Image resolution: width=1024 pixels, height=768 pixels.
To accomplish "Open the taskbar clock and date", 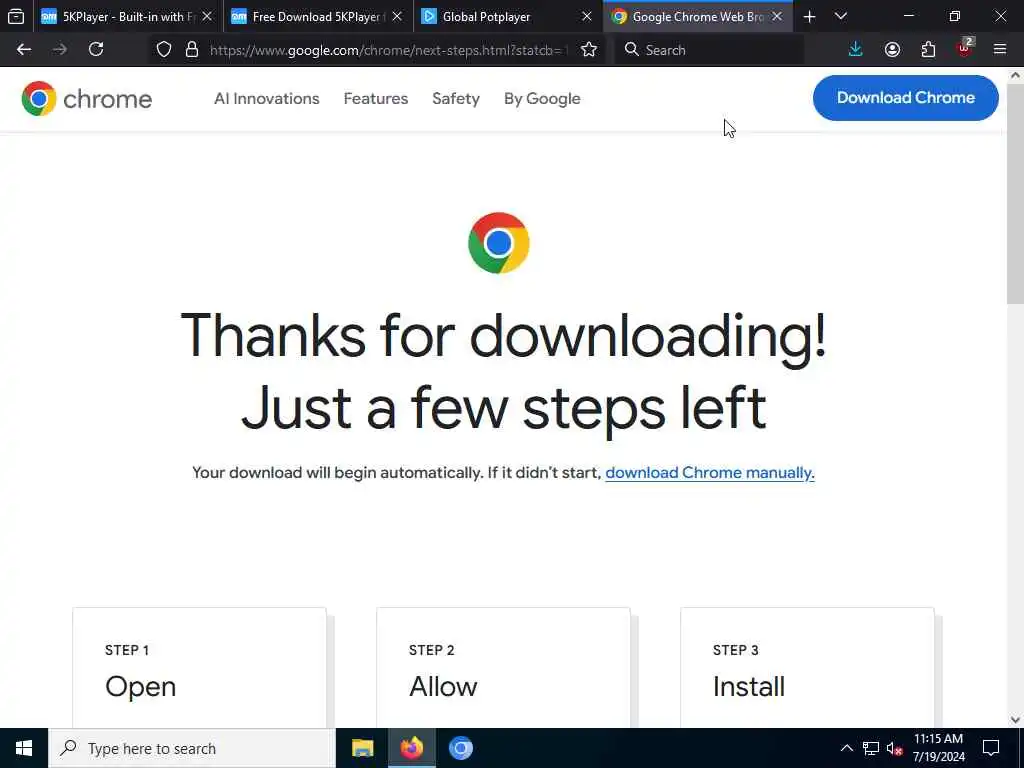I will click(938, 748).
